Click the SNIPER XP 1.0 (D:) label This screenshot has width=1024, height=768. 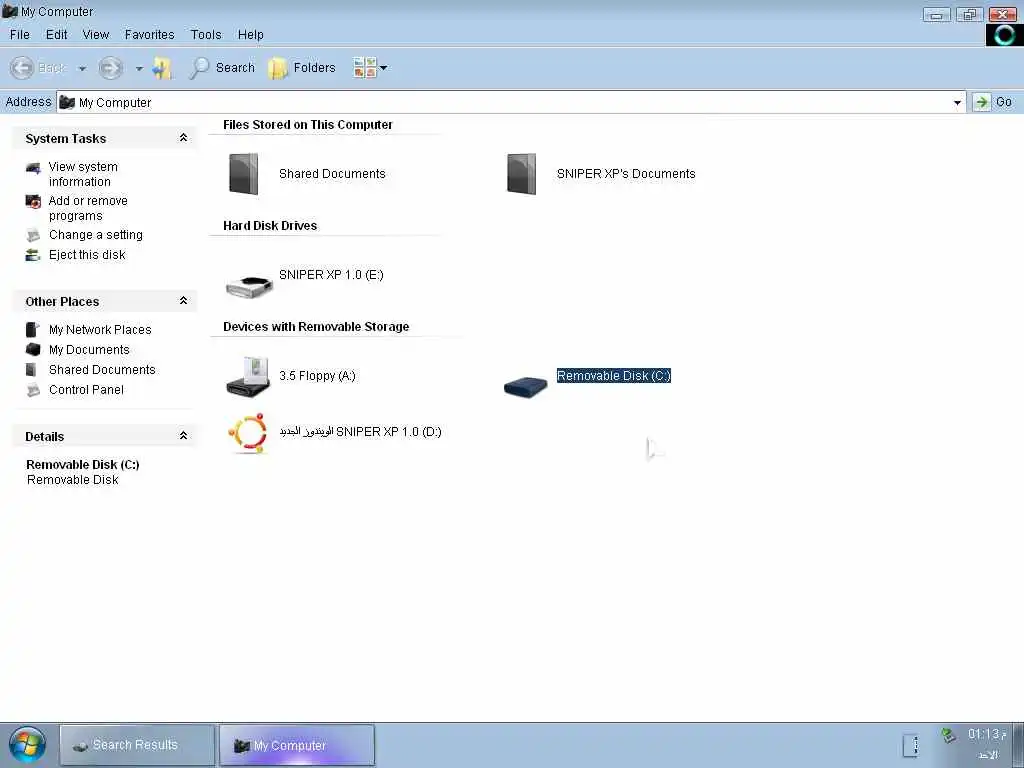(360, 432)
